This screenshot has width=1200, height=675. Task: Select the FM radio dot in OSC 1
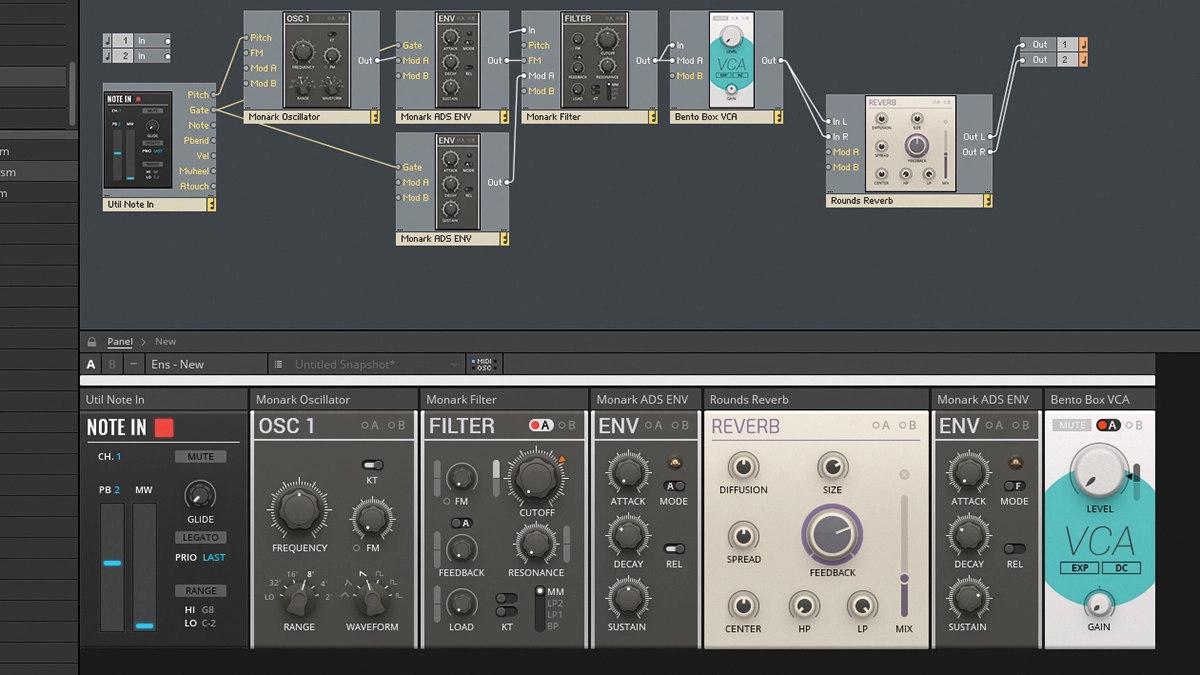(x=358, y=548)
